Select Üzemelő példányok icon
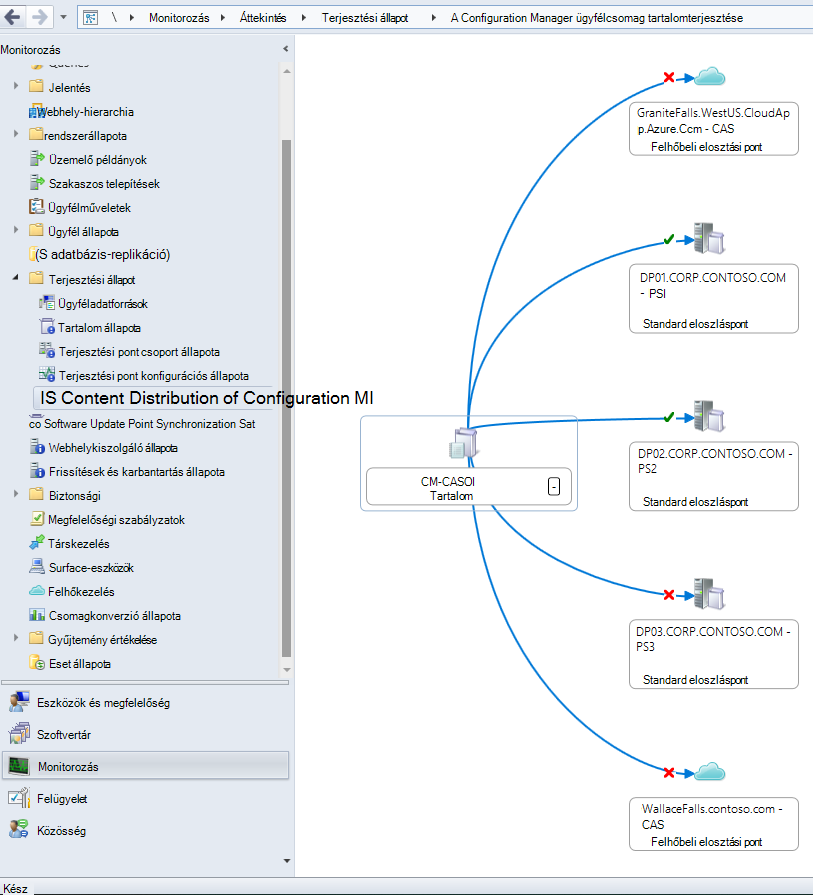The height and width of the screenshot is (895, 813). pyautogui.click(x=37, y=159)
